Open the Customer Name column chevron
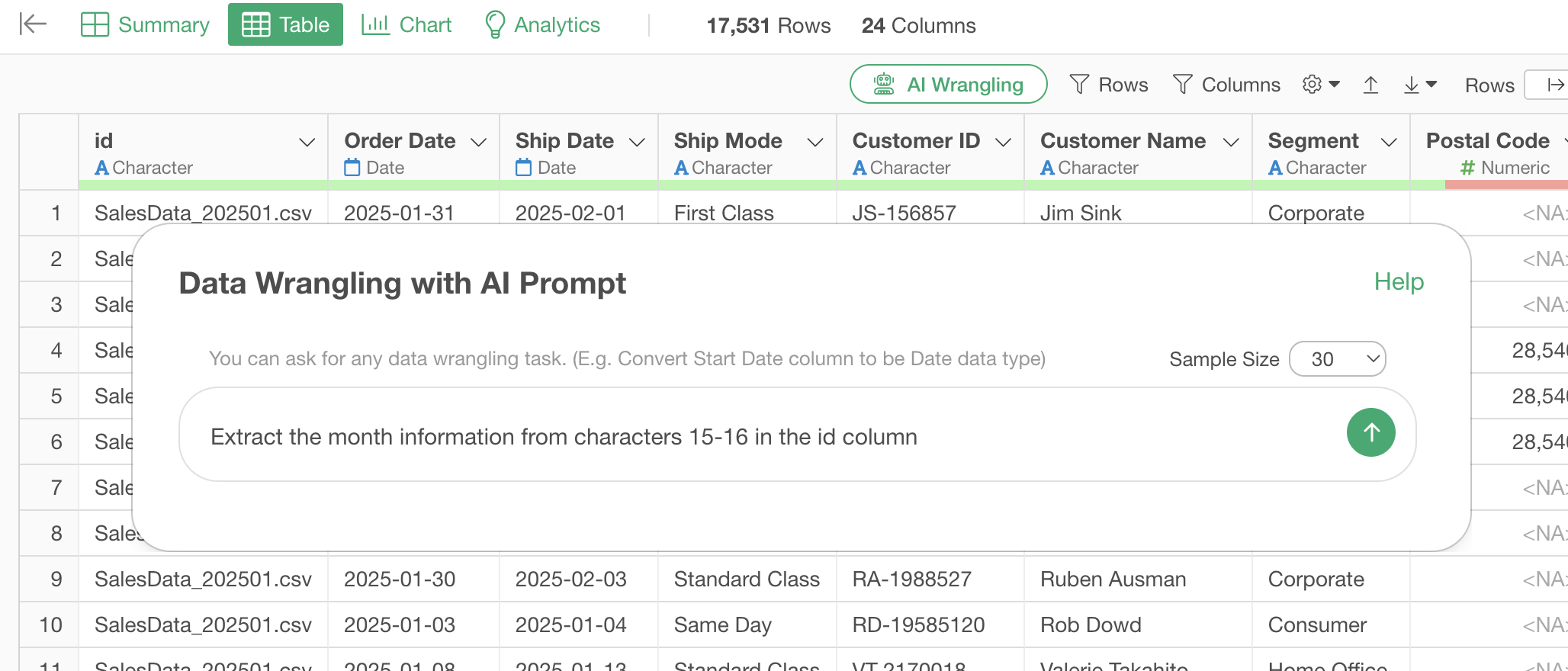The width and height of the screenshot is (1568, 671). (x=1231, y=143)
